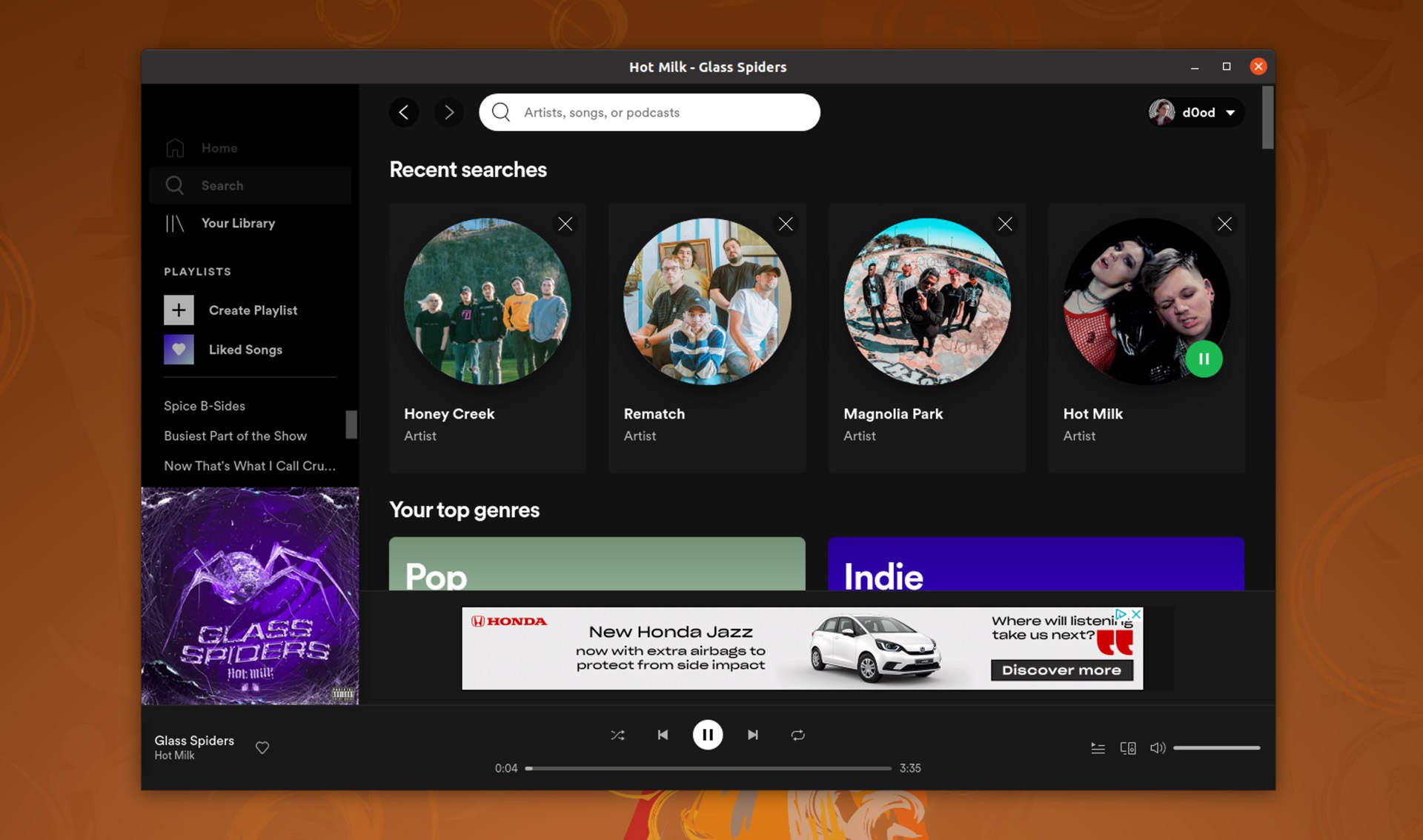Click Discover more in the Honda ad
Viewport: 1423px width, 840px height.
(x=1061, y=670)
